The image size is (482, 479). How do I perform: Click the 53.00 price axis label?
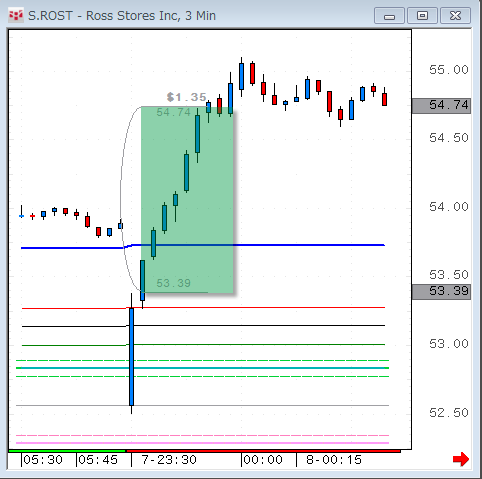449,344
